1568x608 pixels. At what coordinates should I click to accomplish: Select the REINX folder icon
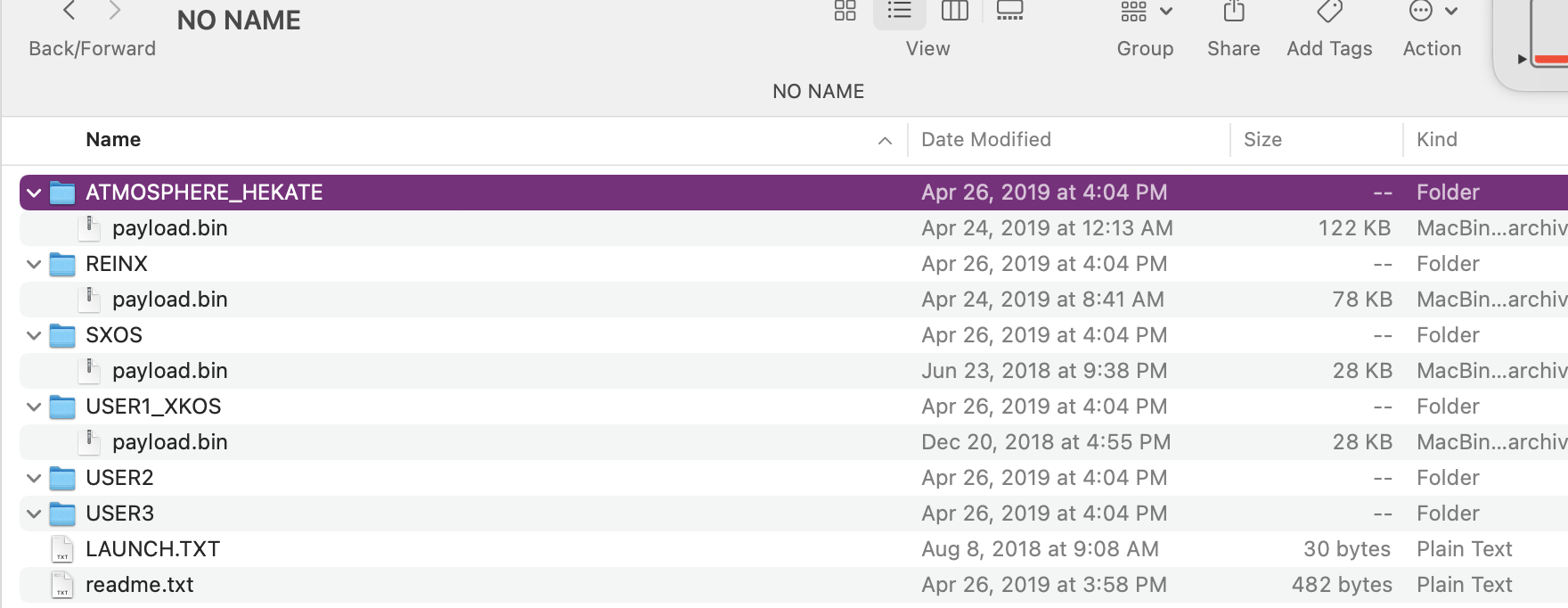coord(62,264)
